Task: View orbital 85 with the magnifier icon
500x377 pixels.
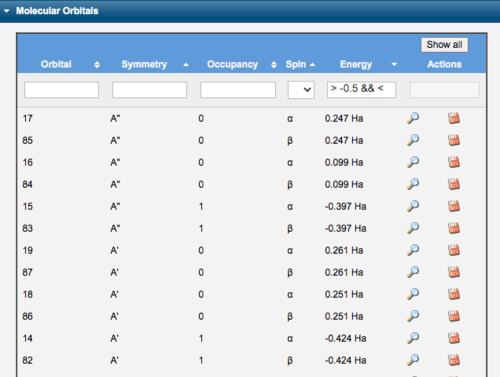Action: pos(413,140)
